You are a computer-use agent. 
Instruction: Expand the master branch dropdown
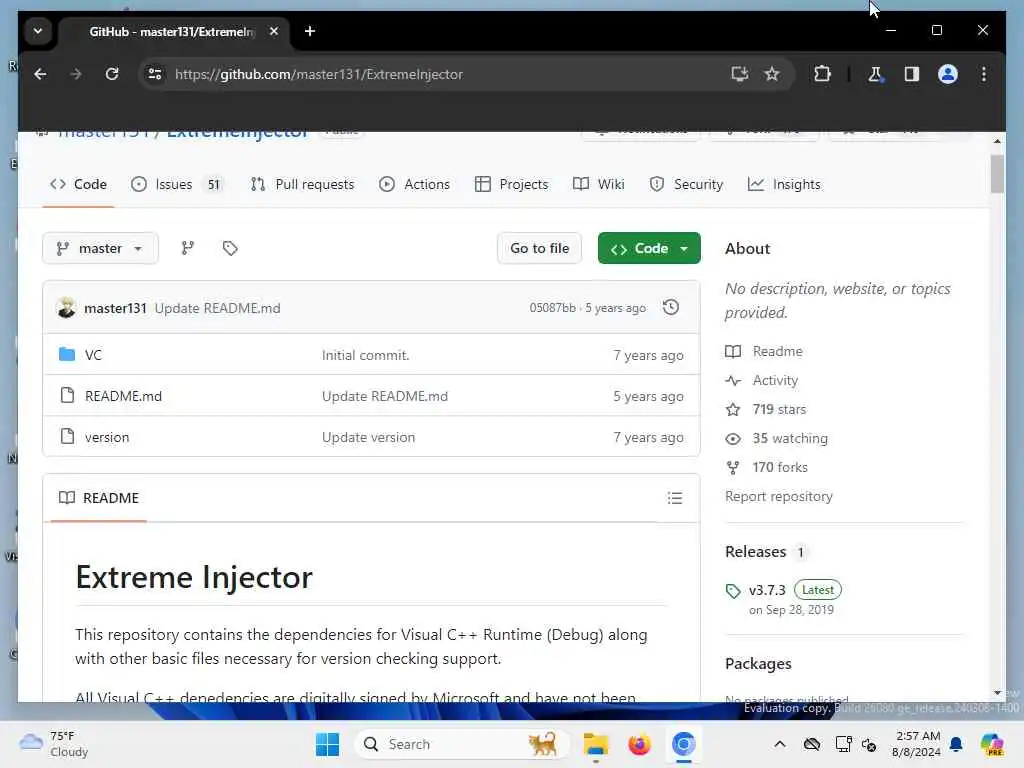click(100, 248)
